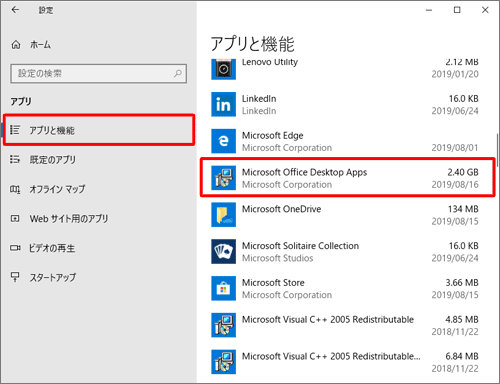Open オフライン マップ settings page
Screen dimensions: 500x384
(x=99, y=189)
